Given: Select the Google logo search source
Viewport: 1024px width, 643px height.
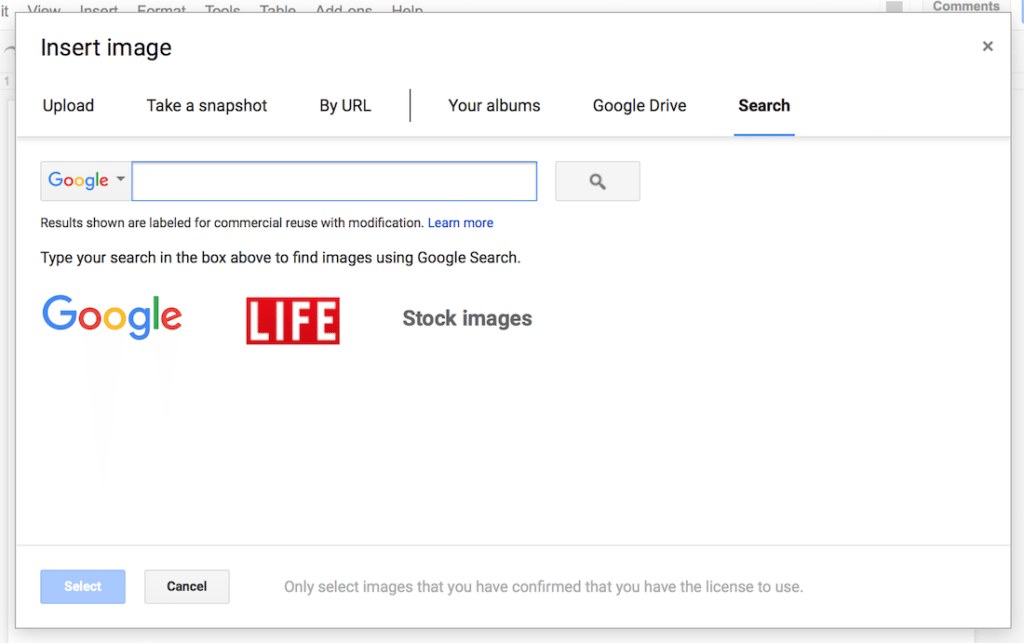Looking at the screenshot, I should tap(111, 316).
